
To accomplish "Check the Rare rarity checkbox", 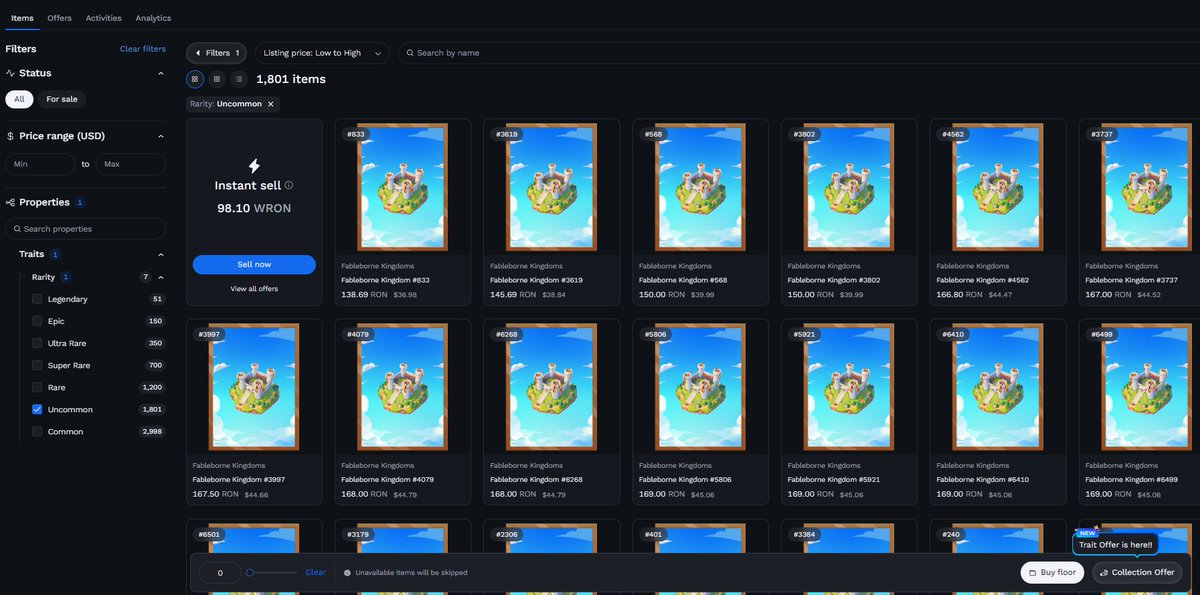I will [x=37, y=387].
